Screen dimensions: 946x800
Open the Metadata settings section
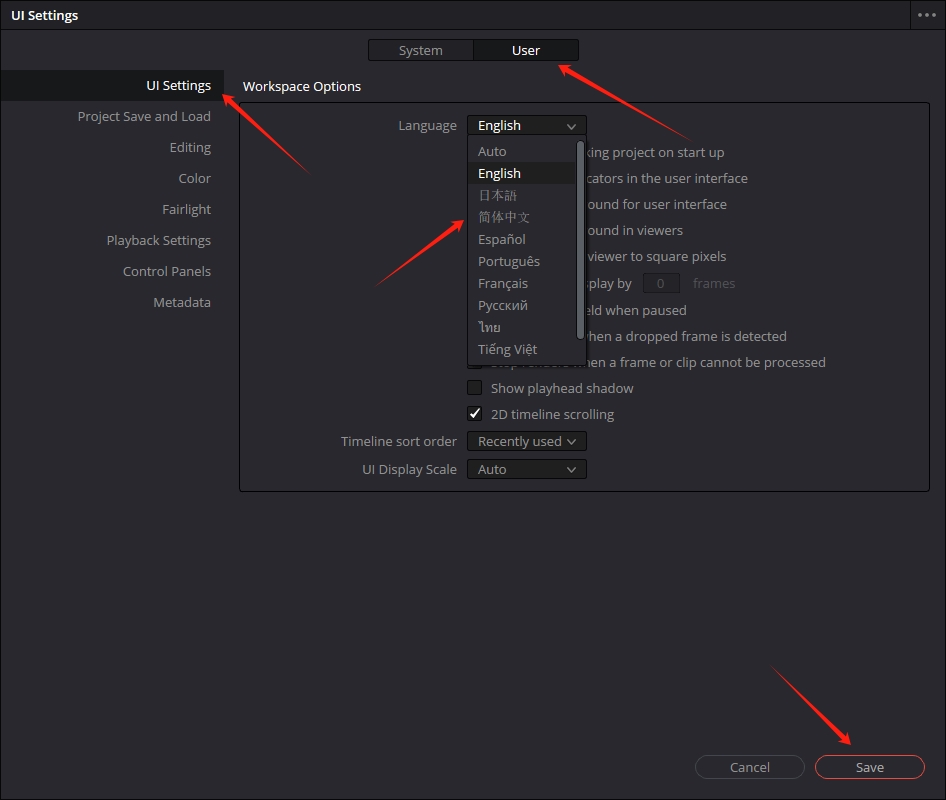(181, 302)
